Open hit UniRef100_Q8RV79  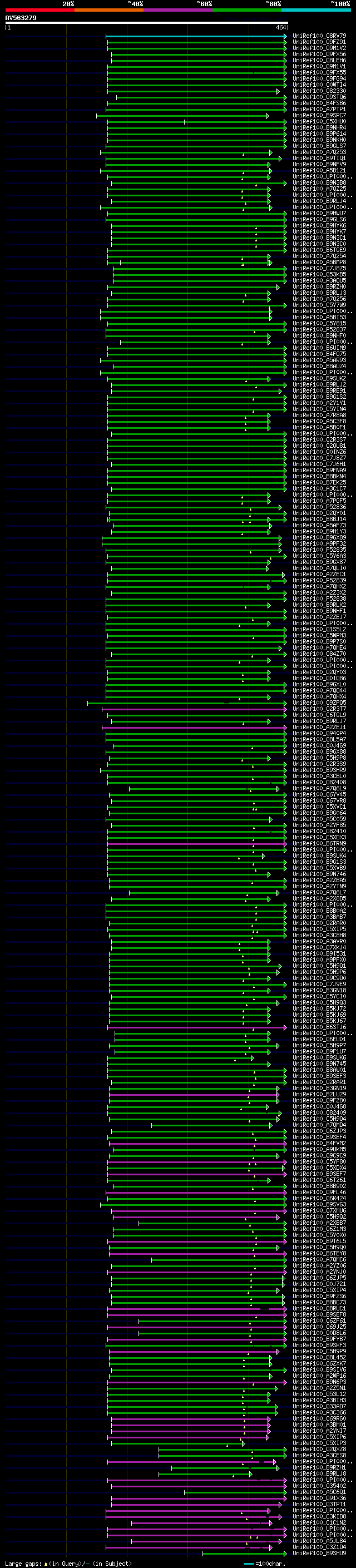(x=319, y=36)
